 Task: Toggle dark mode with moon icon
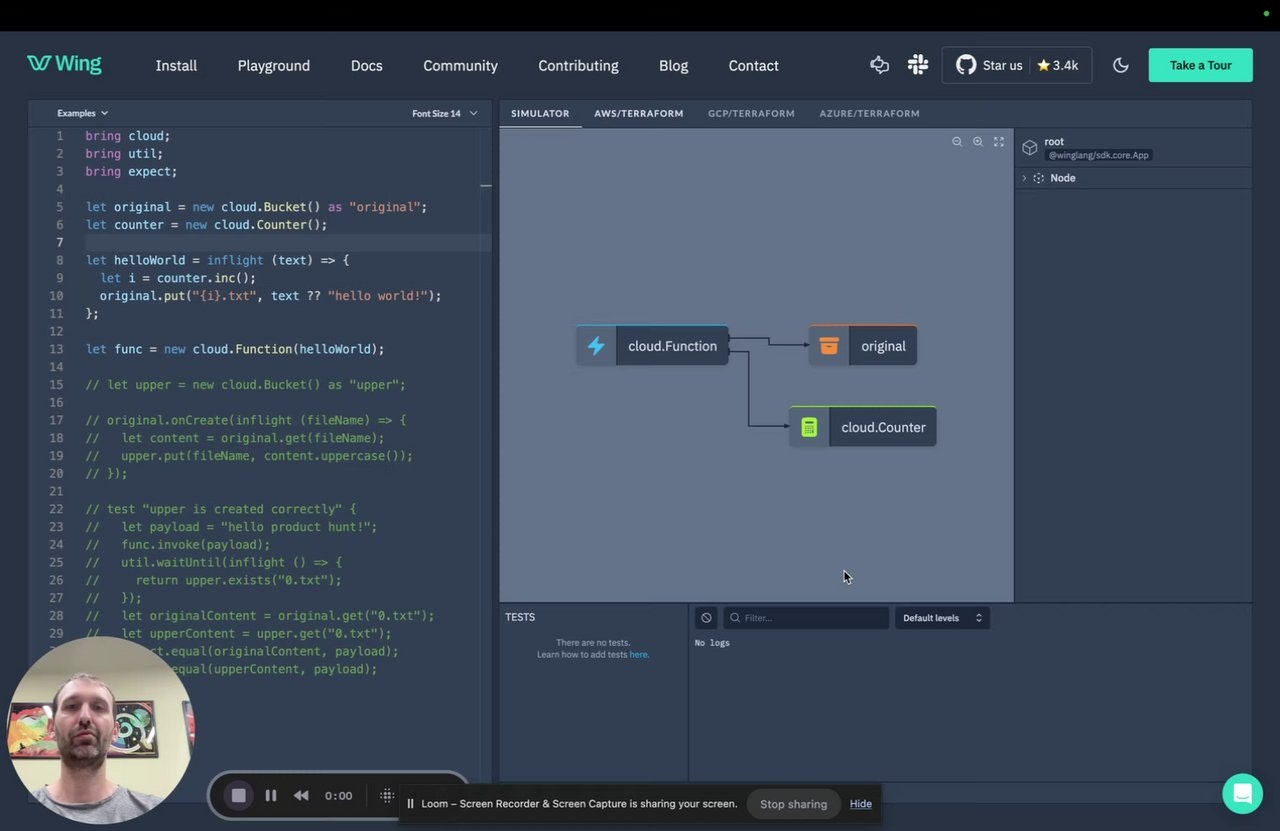point(1121,65)
